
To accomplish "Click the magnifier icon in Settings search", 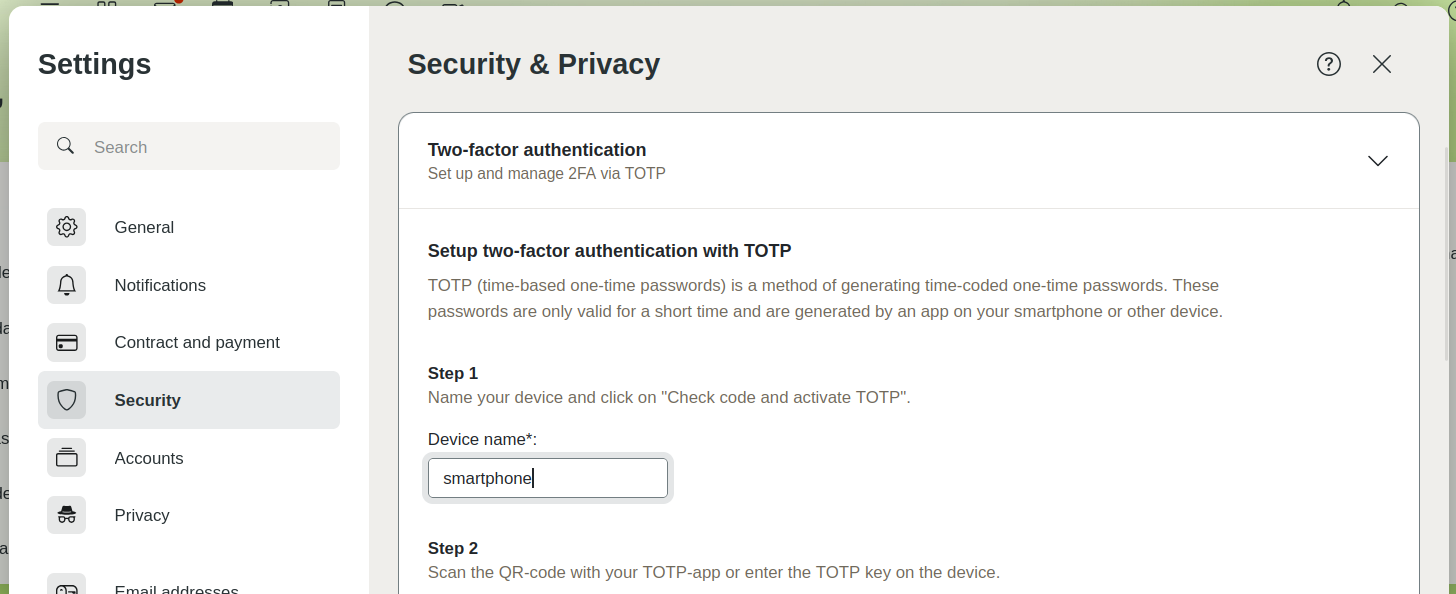I will [66, 146].
